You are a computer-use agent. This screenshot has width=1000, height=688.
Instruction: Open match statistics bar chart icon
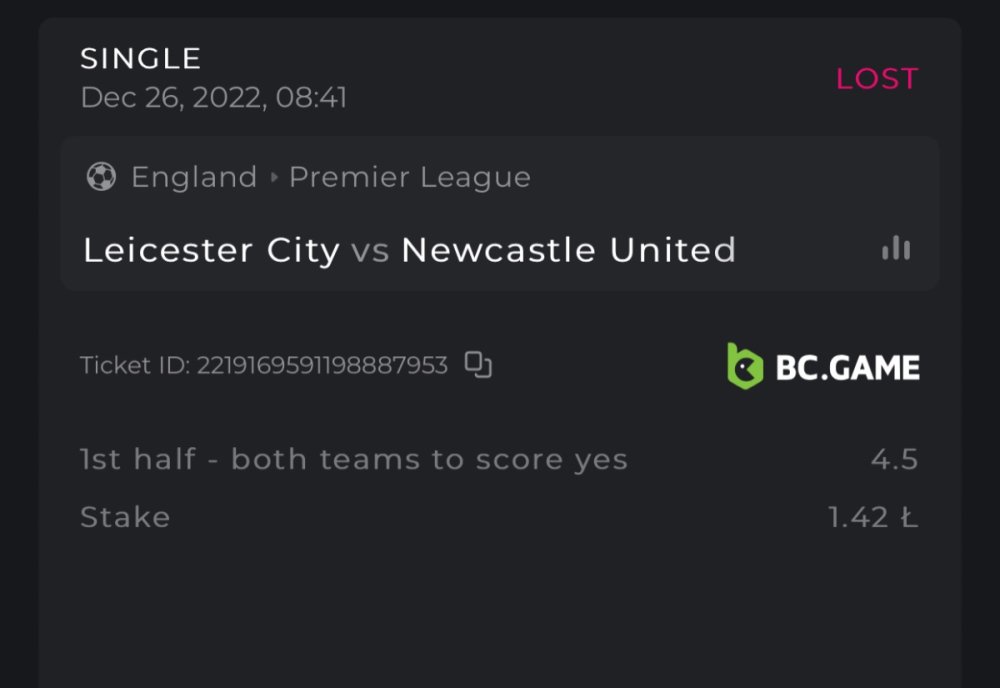pos(896,248)
